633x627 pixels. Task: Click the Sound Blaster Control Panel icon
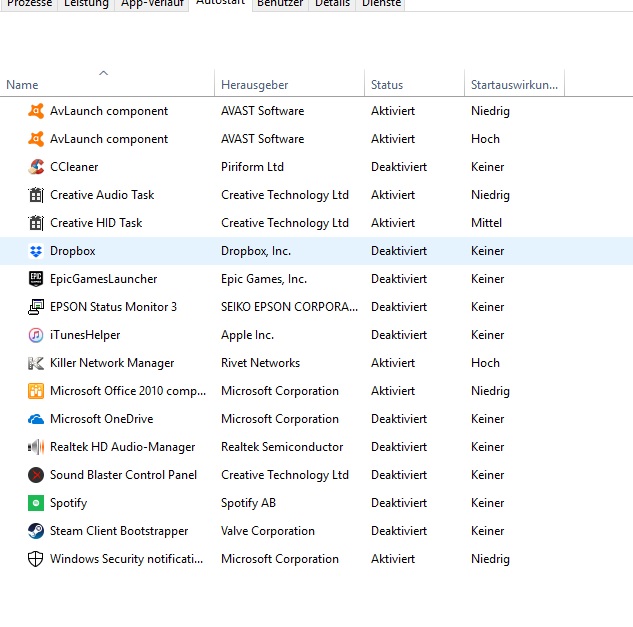[36, 475]
